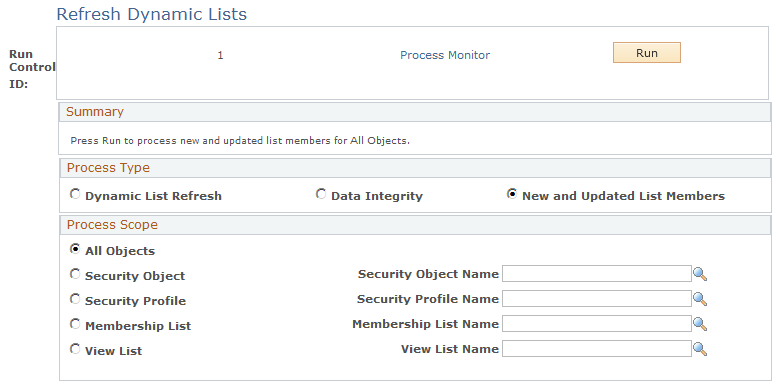This screenshot has width=778, height=387.
Task: Choose Security Profile process scope
Action: tap(75, 299)
